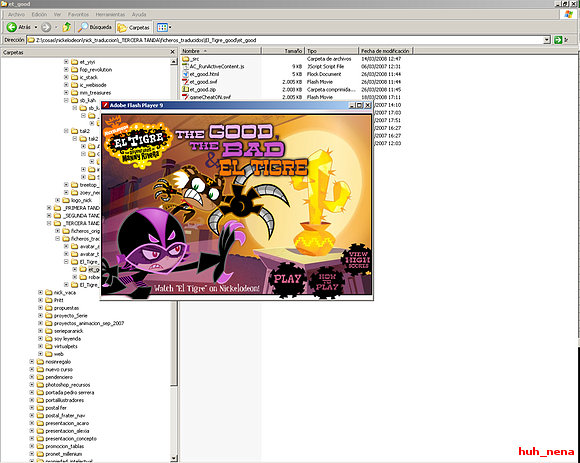Select the gameCheatON.swf file icon
This screenshot has height=463, width=580.
point(186,97)
